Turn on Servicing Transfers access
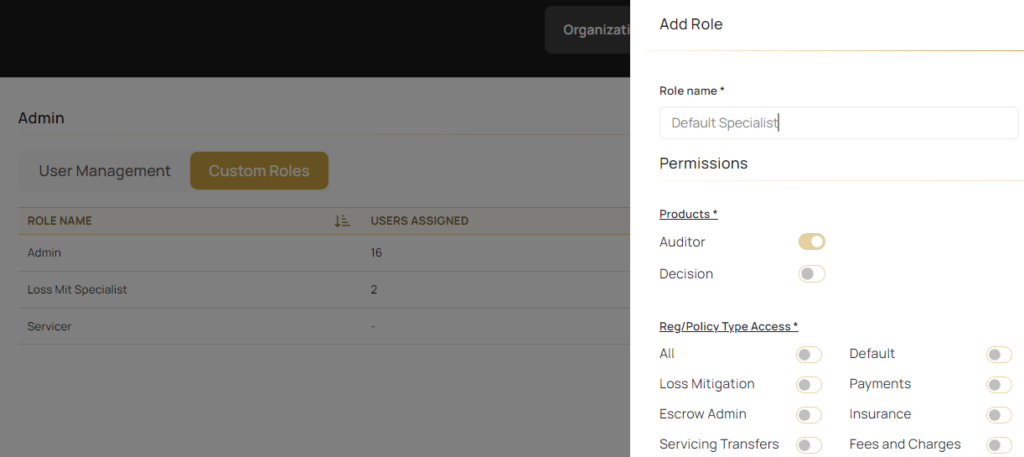Viewport: 1024px width, 457px height. 809,445
